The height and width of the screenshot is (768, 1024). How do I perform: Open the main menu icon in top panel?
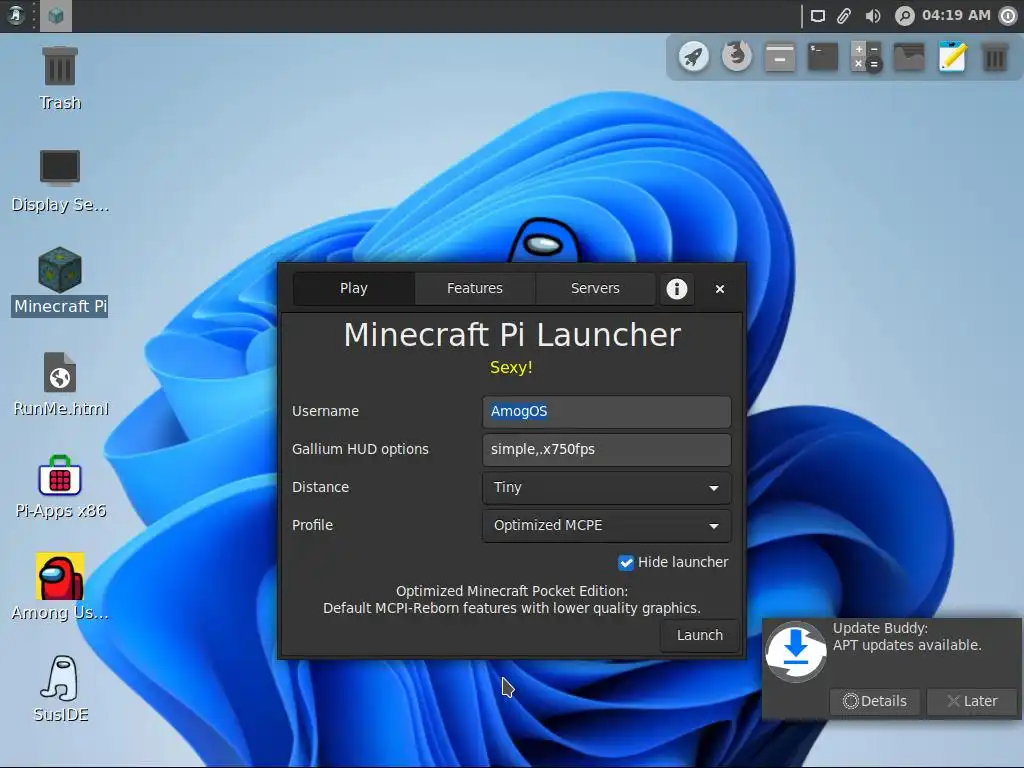coord(16,15)
